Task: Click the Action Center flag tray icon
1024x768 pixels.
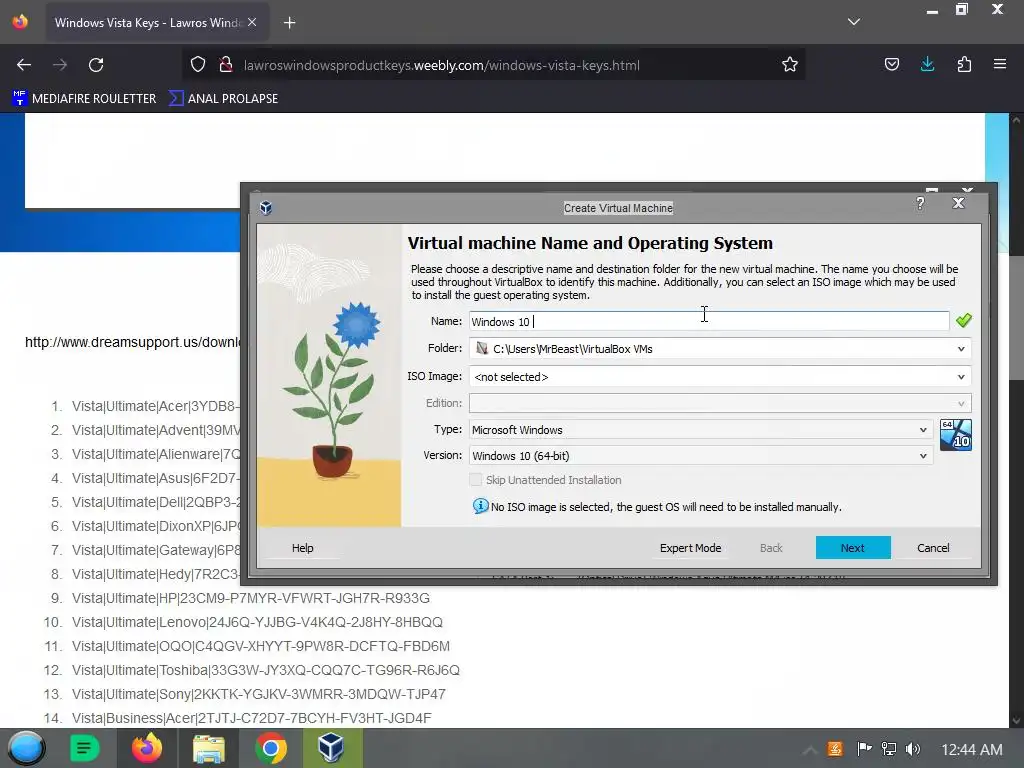Action: [864, 748]
